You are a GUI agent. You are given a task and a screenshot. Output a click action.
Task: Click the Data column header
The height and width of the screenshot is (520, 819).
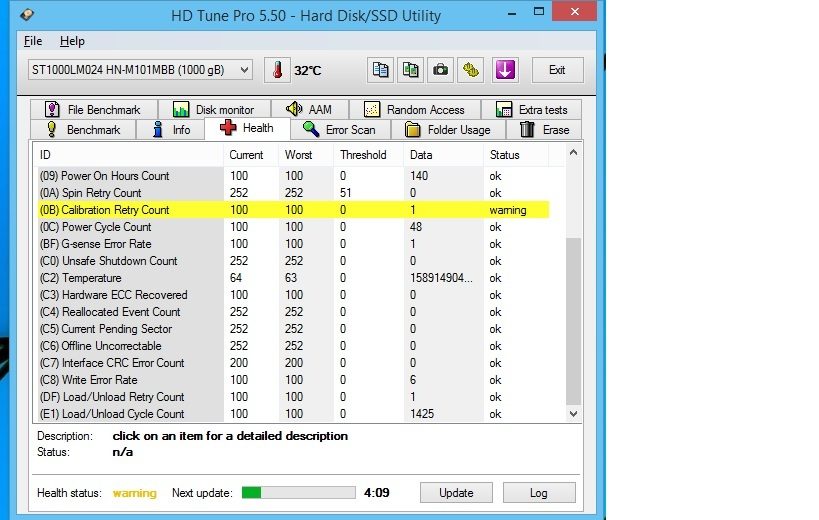pos(443,155)
